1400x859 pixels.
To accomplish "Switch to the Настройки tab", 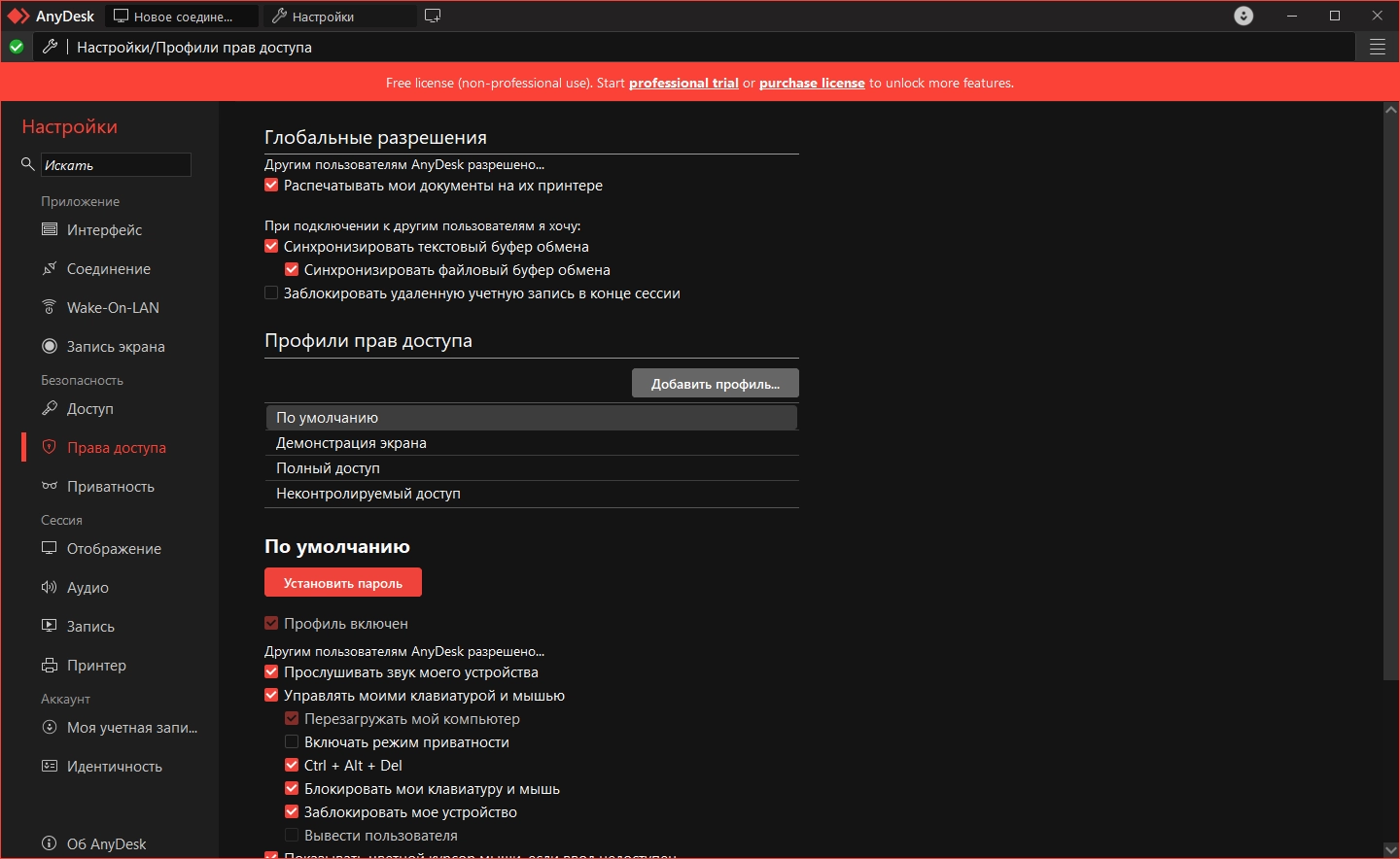I will pos(338,16).
